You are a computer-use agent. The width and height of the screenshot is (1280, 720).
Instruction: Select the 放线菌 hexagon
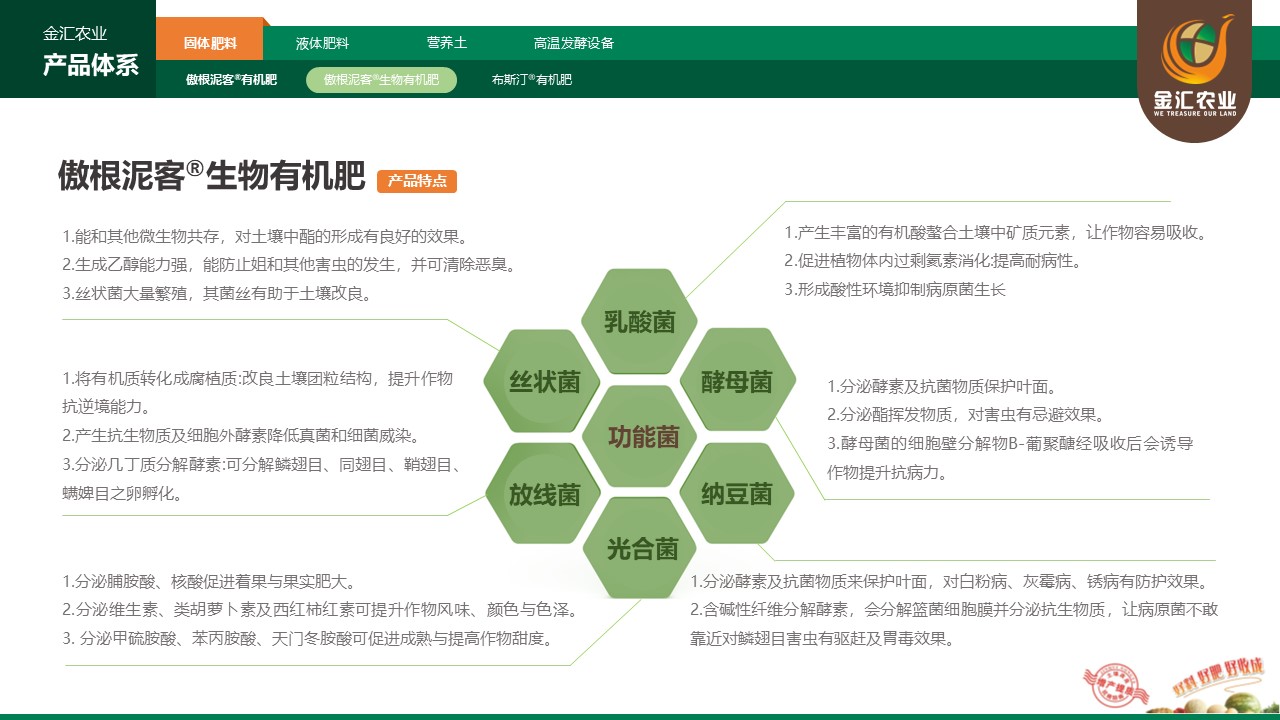click(544, 494)
